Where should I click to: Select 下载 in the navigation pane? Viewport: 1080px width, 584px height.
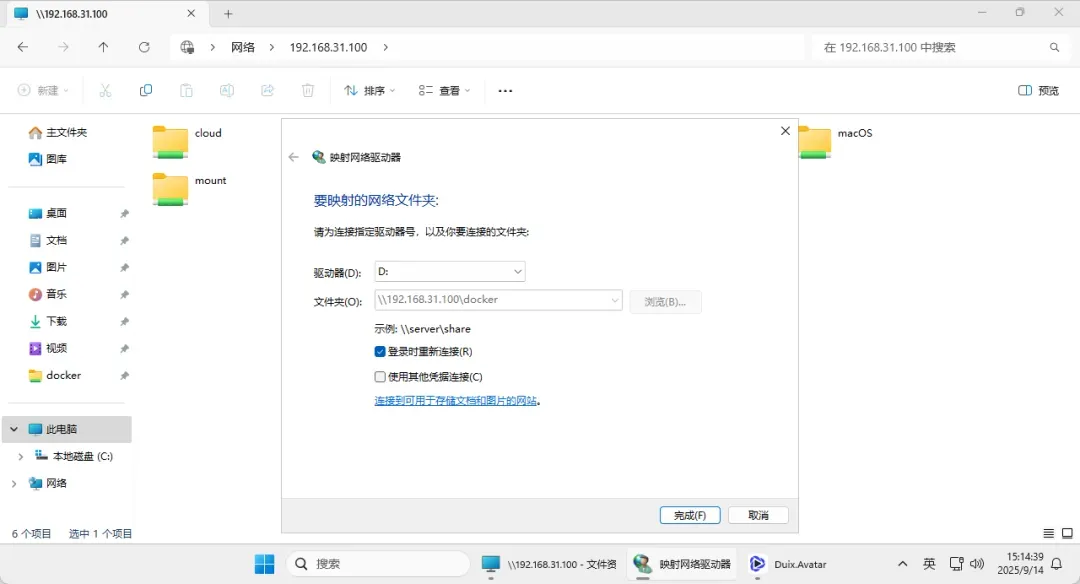[x=56, y=321]
